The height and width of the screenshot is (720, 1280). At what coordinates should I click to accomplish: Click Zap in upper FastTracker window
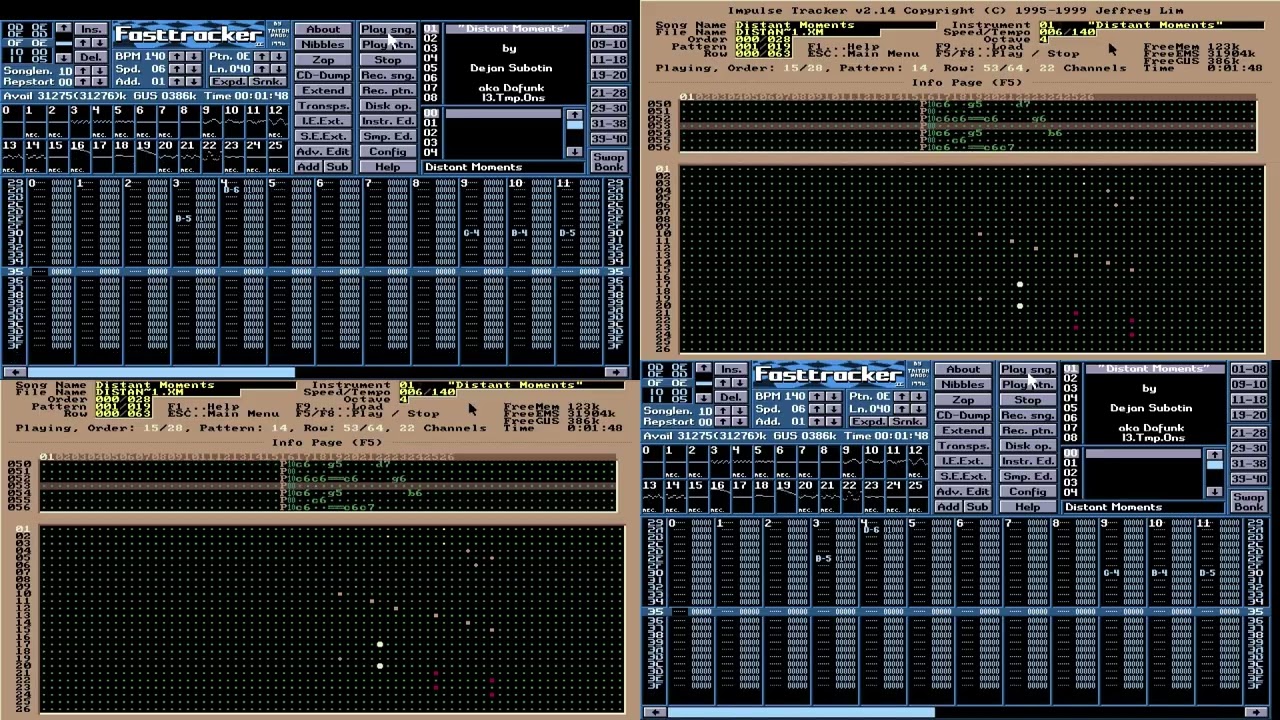323,60
